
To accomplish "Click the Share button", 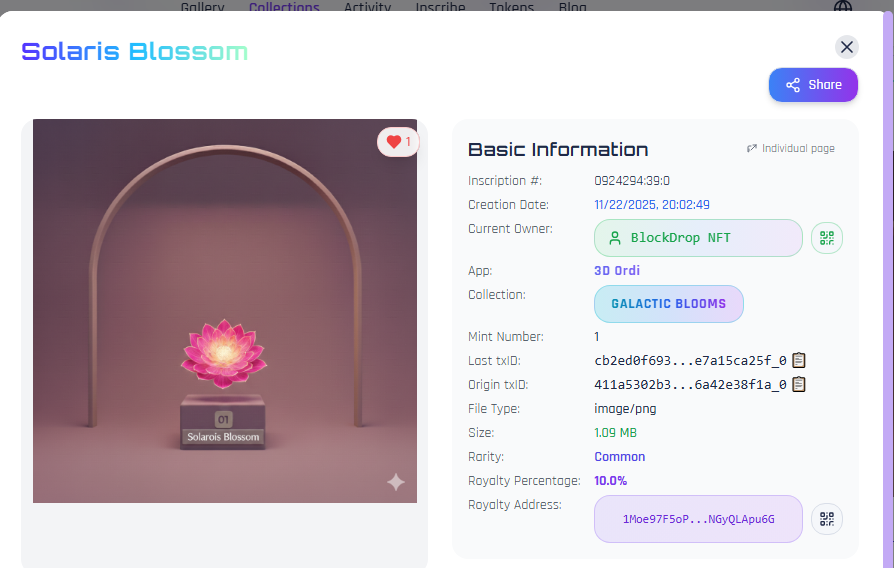I will pyautogui.click(x=813, y=85).
